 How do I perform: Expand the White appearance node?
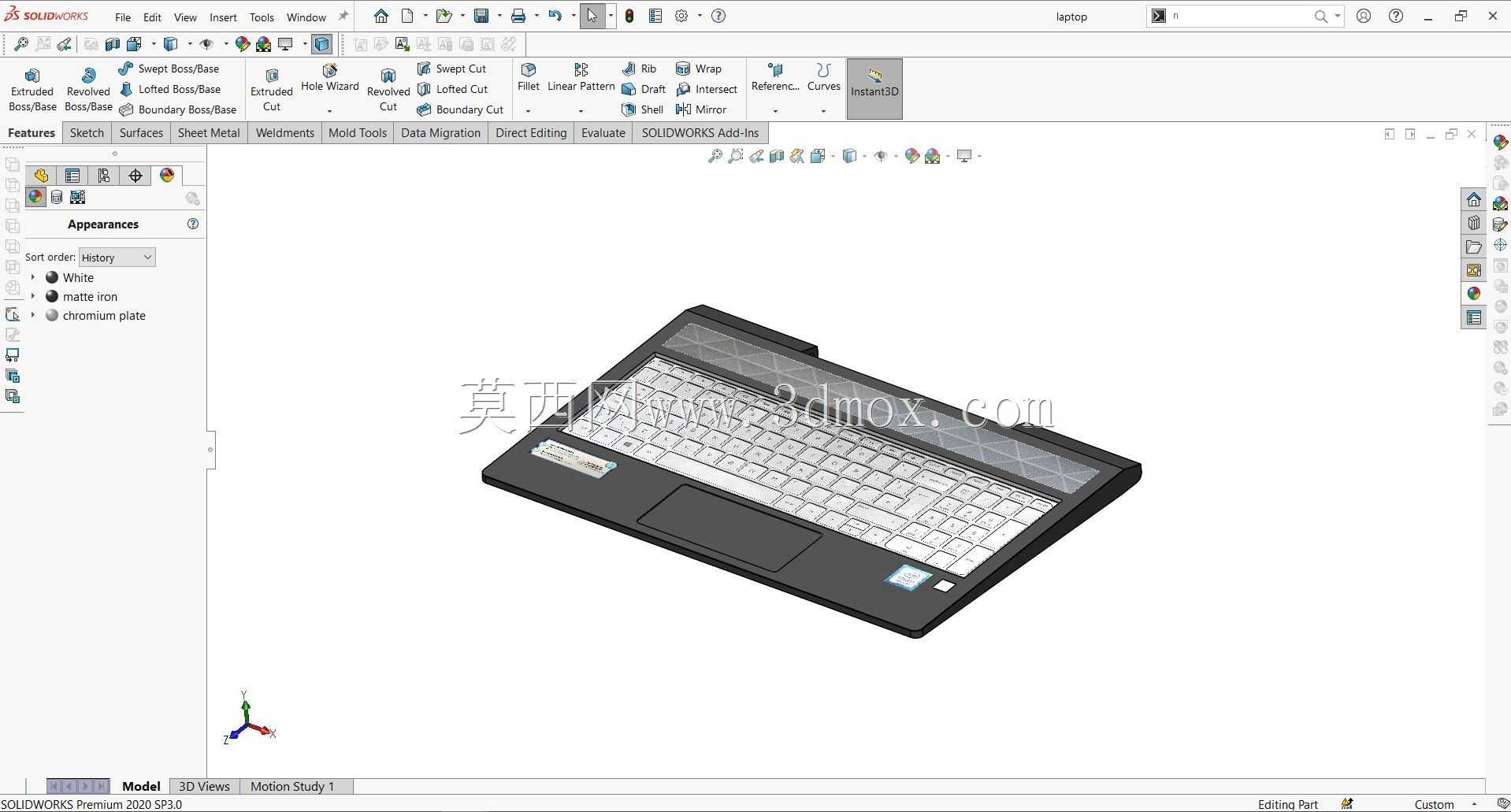pyautogui.click(x=33, y=277)
